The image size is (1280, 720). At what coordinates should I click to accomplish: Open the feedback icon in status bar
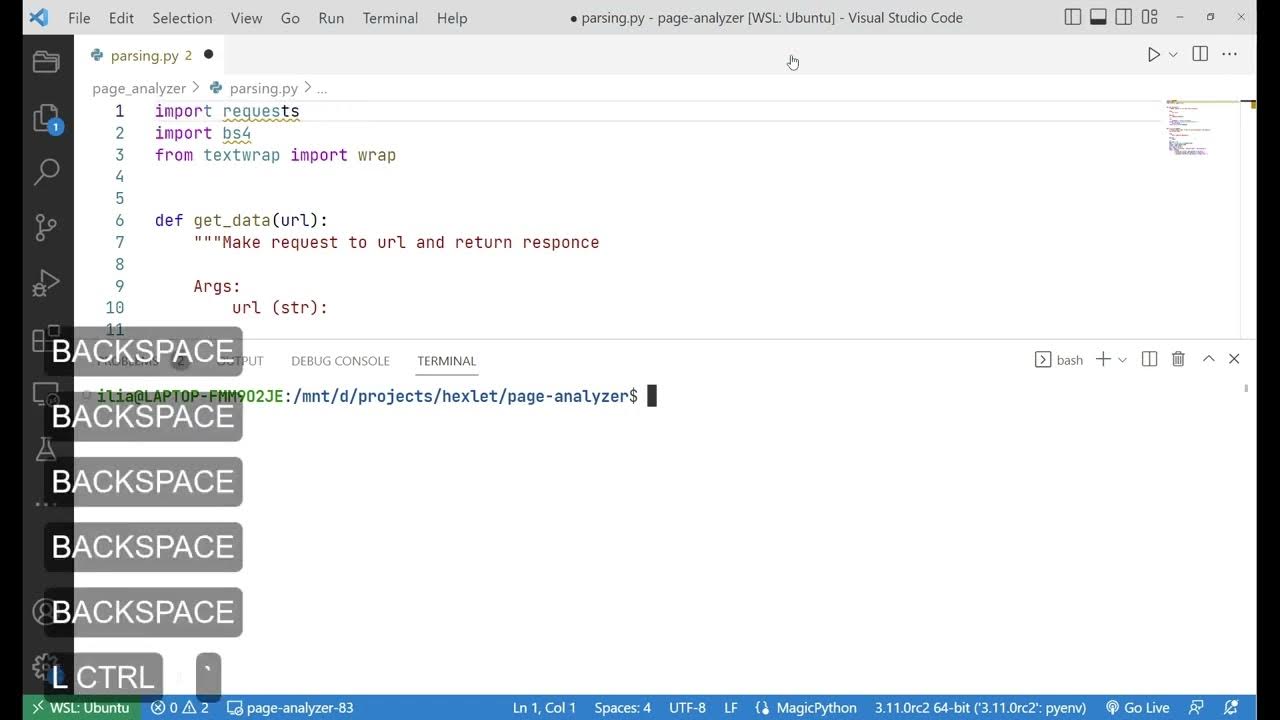coord(1197,707)
